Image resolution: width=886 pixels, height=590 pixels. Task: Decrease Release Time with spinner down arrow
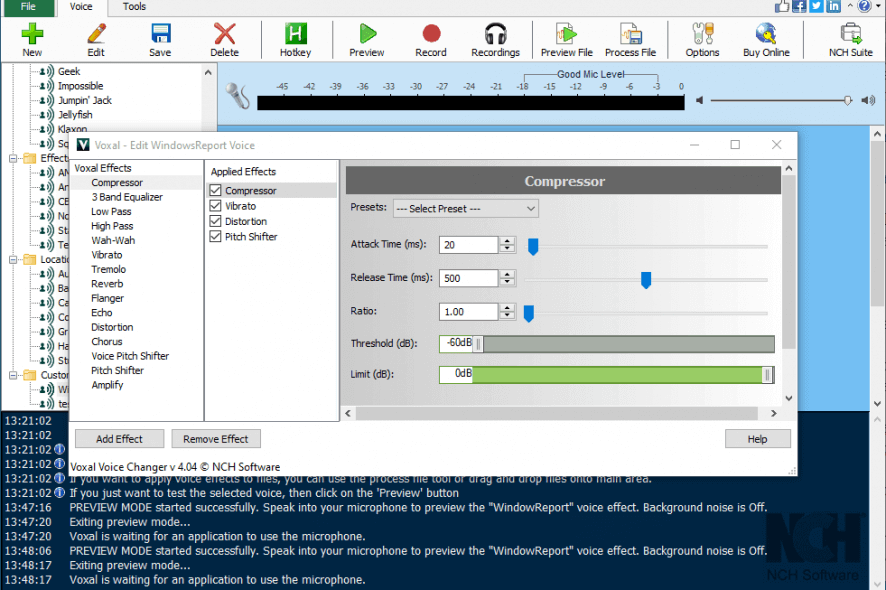(507, 282)
